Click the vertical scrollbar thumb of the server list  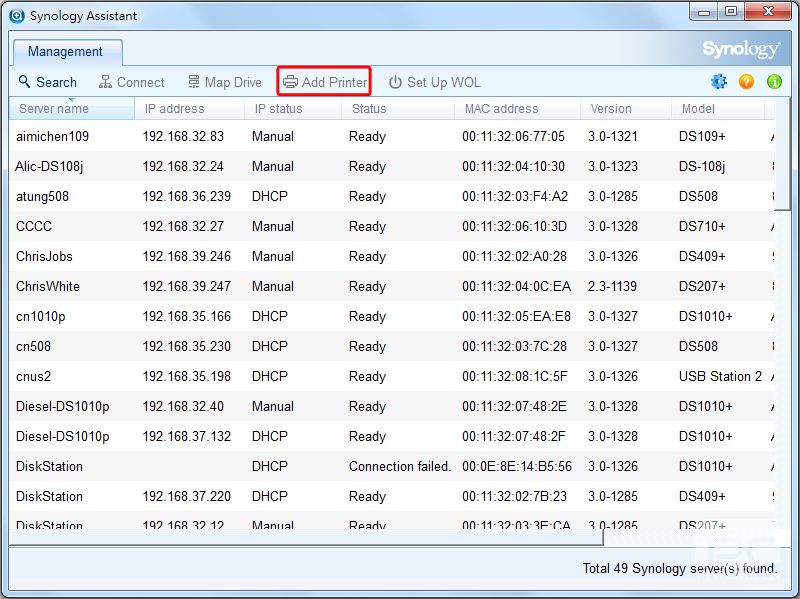click(x=782, y=154)
